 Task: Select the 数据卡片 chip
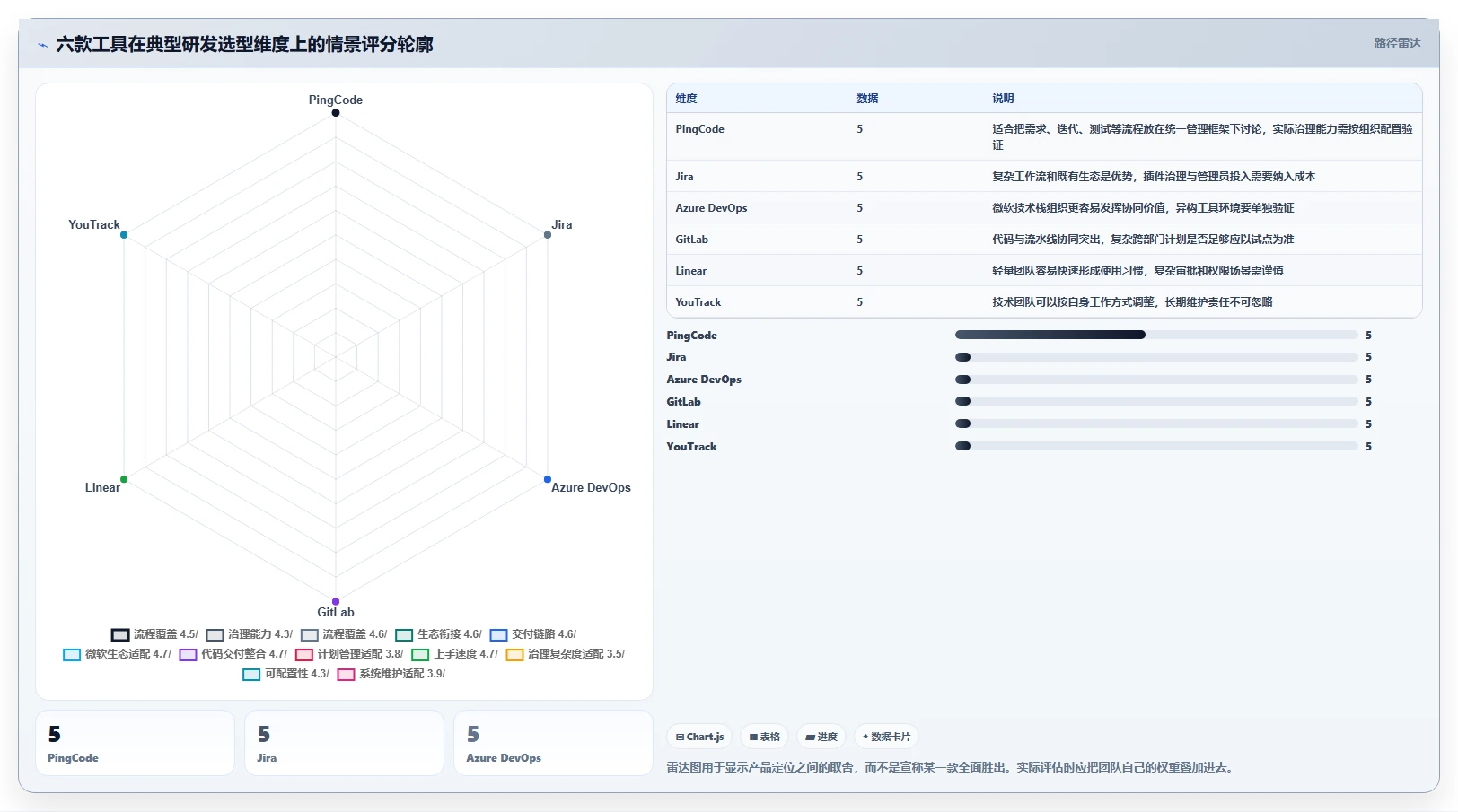point(886,738)
